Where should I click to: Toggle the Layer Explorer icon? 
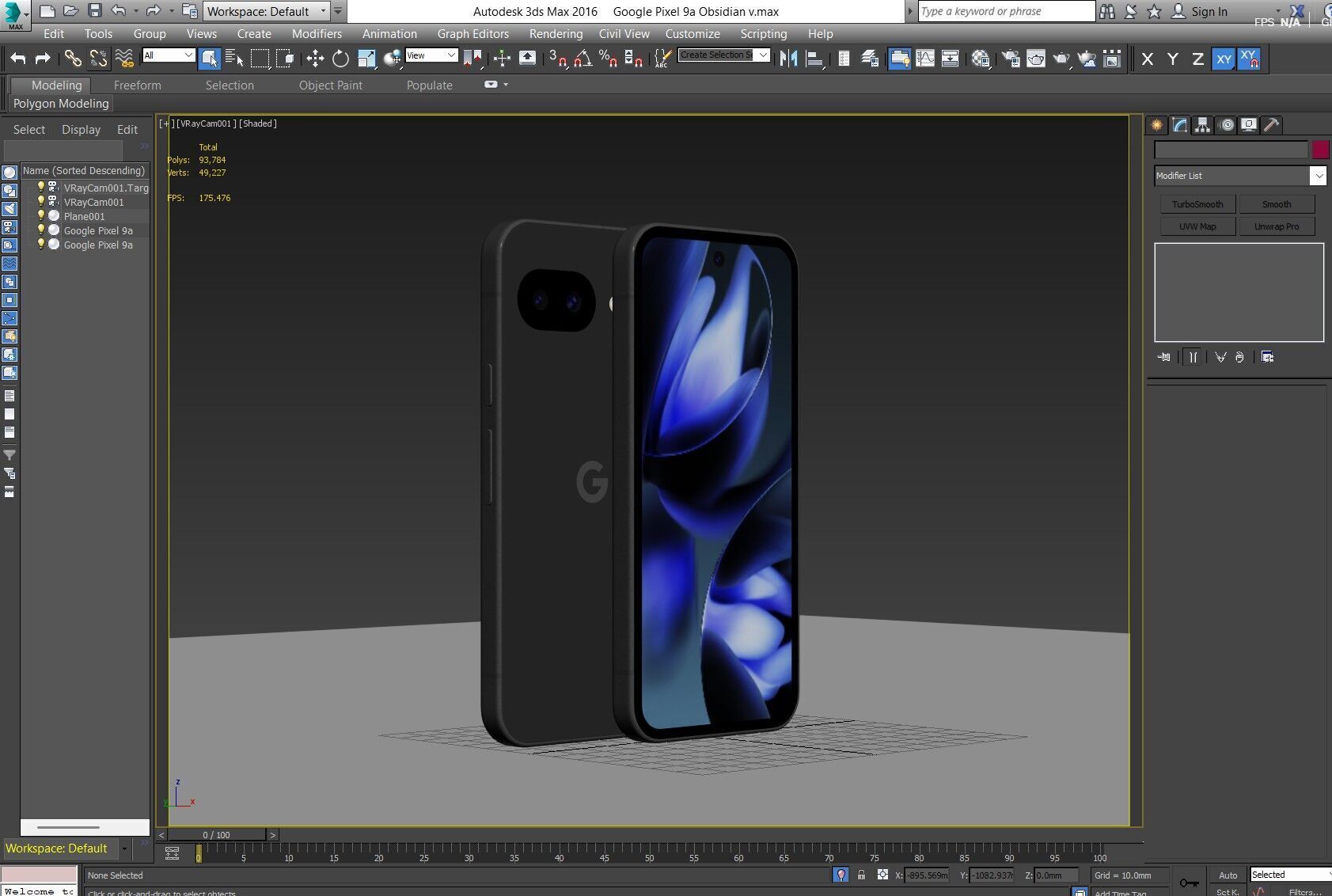[869, 59]
